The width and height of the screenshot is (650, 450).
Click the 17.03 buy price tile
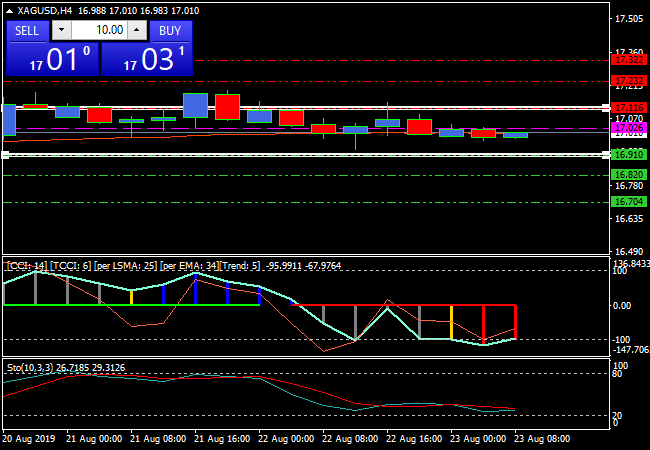pyautogui.click(x=147, y=59)
